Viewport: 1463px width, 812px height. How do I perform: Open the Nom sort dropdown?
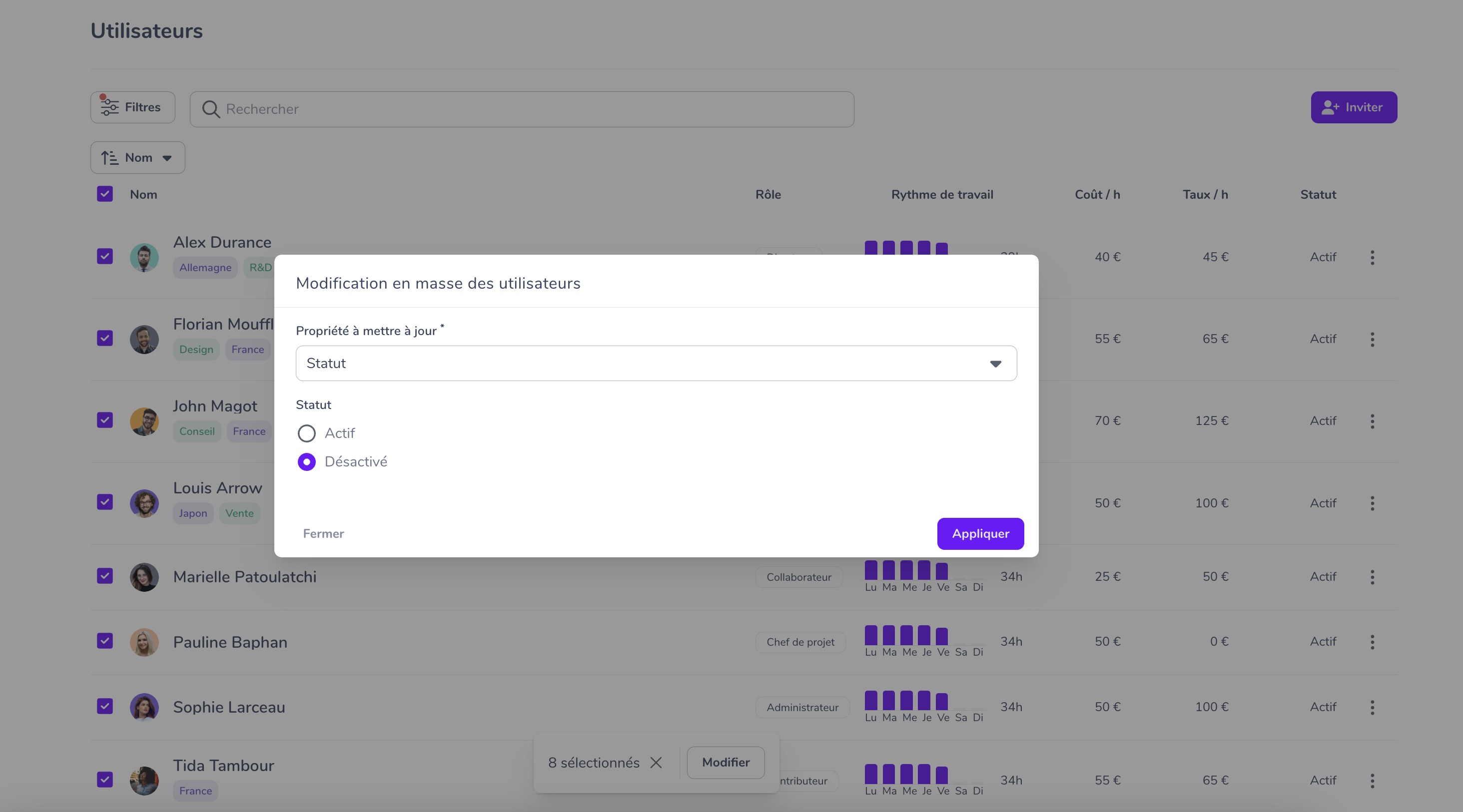point(137,157)
